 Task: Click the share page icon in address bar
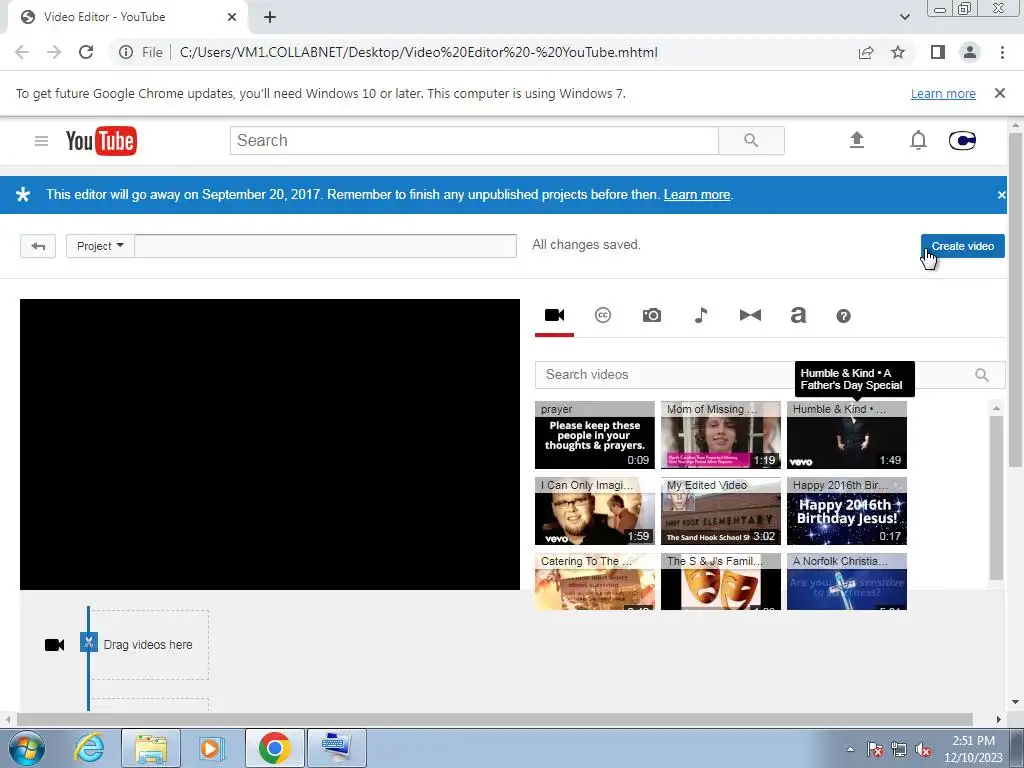click(x=866, y=52)
